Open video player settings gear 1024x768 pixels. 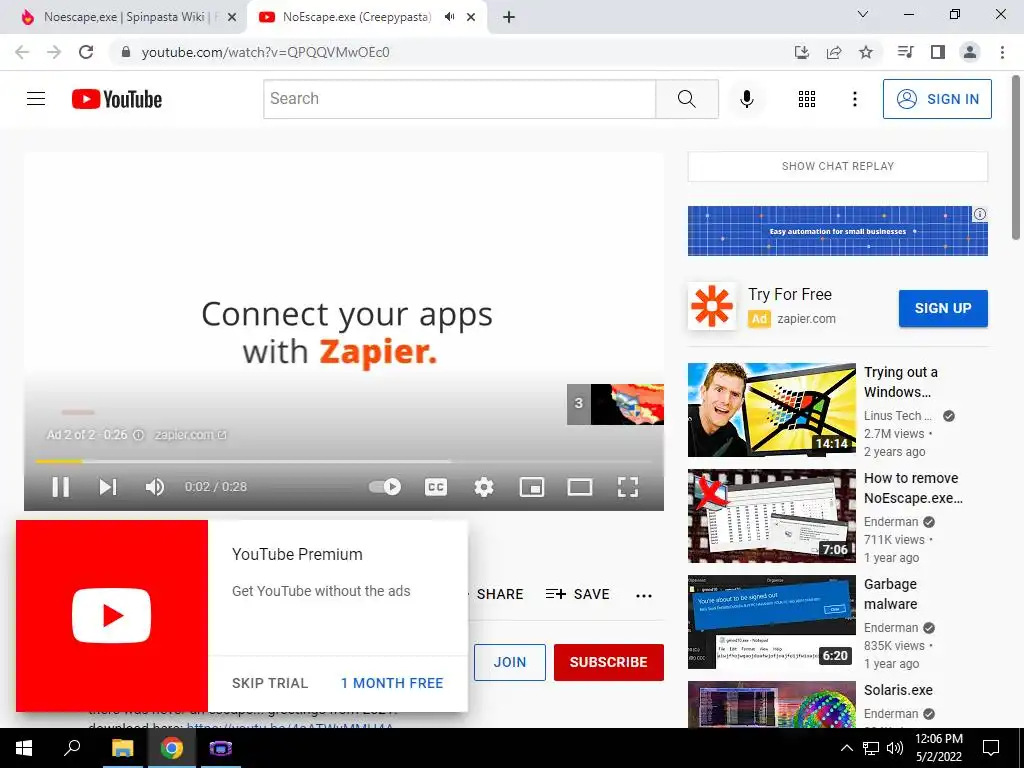click(483, 487)
